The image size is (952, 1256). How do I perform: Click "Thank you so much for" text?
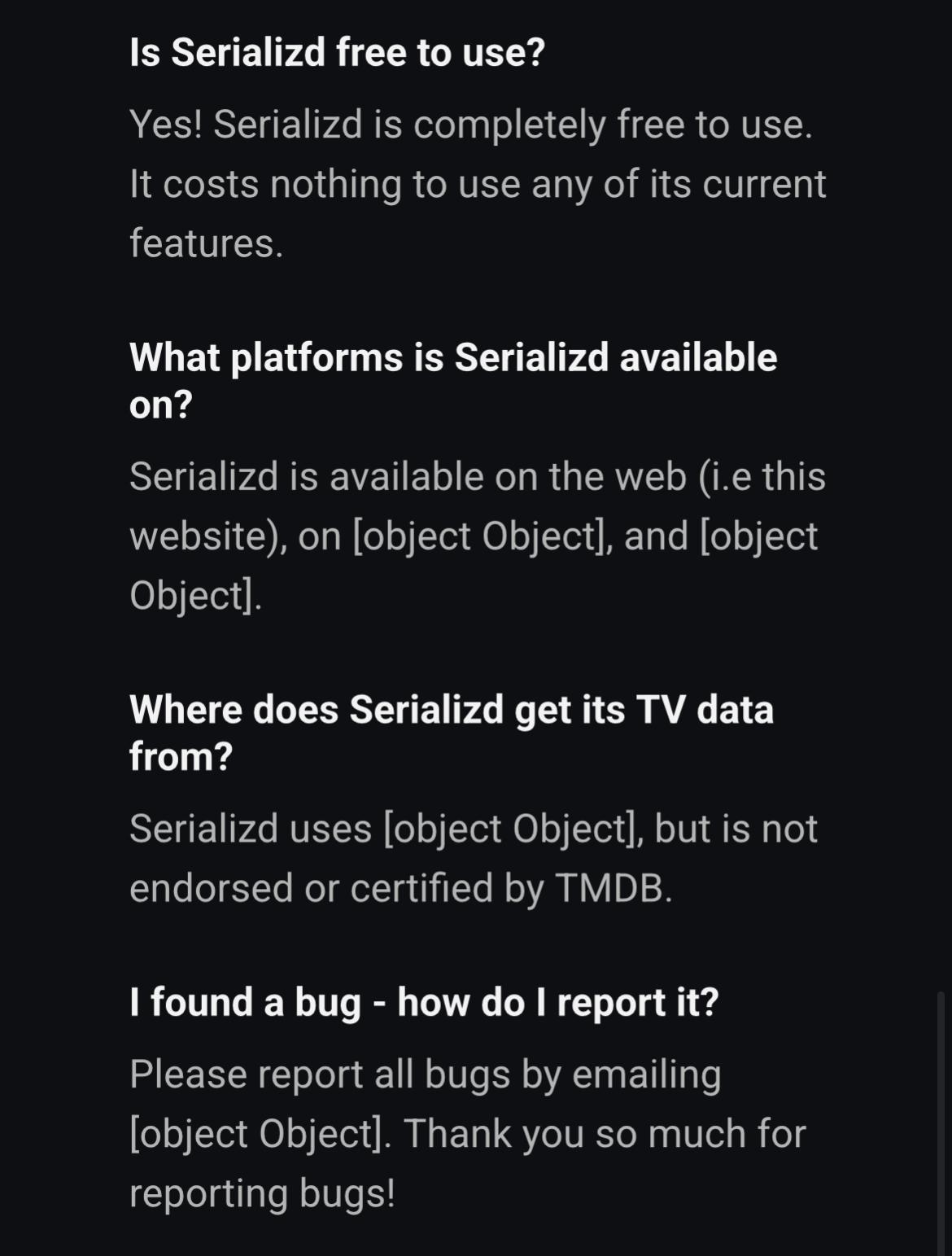[605, 1134]
